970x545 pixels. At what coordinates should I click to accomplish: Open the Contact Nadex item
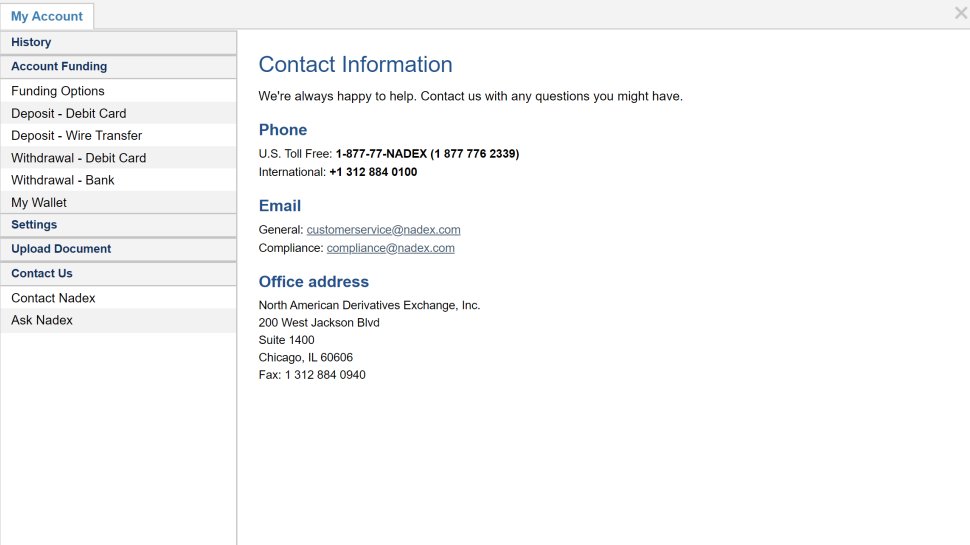[x=118, y=298]
